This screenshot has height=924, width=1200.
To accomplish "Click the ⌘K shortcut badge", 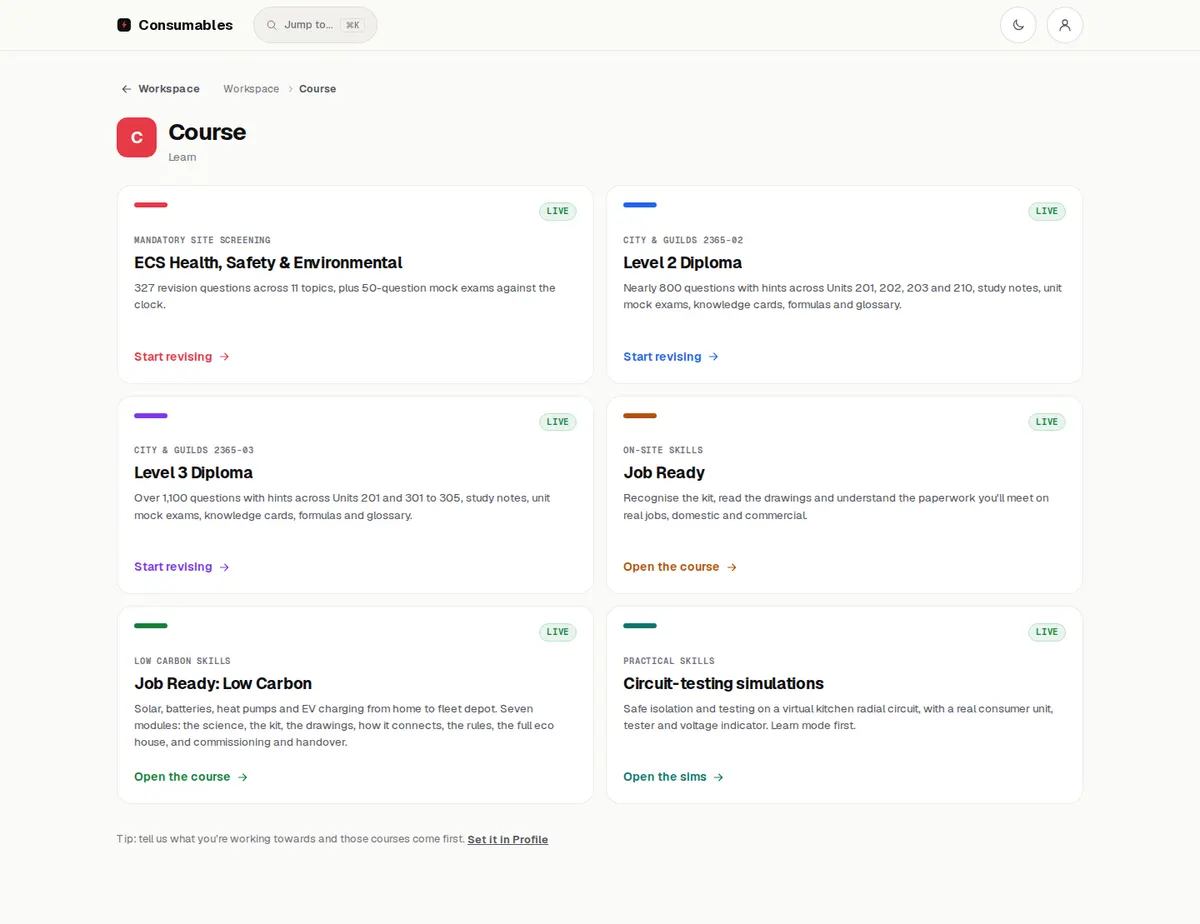I will pos(352,25).
